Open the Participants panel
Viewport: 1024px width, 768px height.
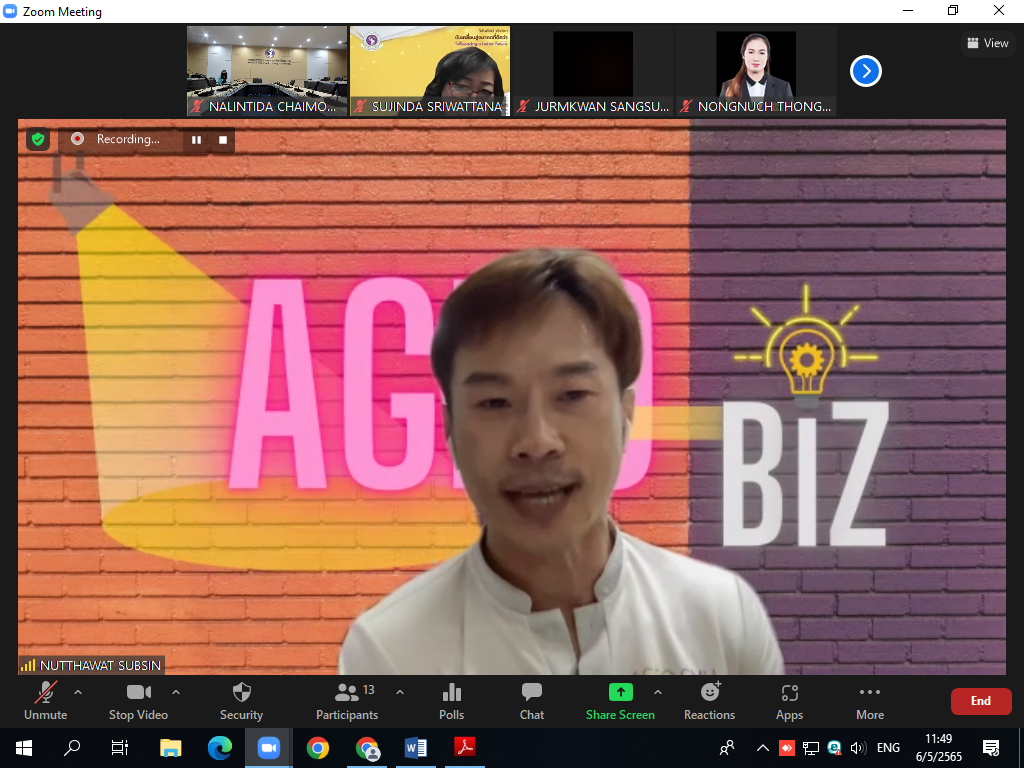tap(347, 701)
